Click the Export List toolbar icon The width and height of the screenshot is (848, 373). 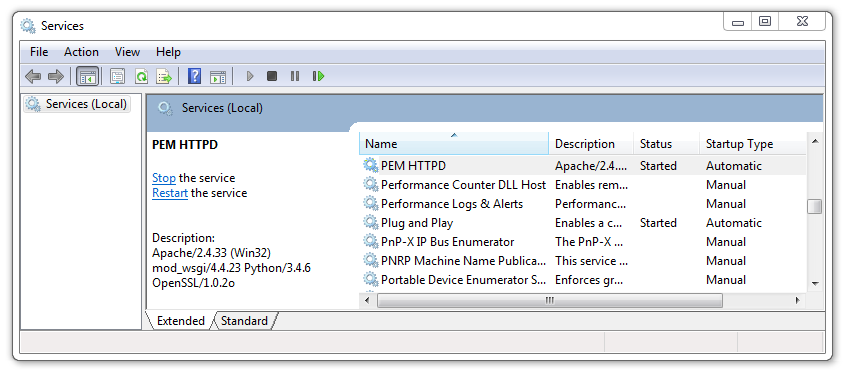tap(164, 76)
